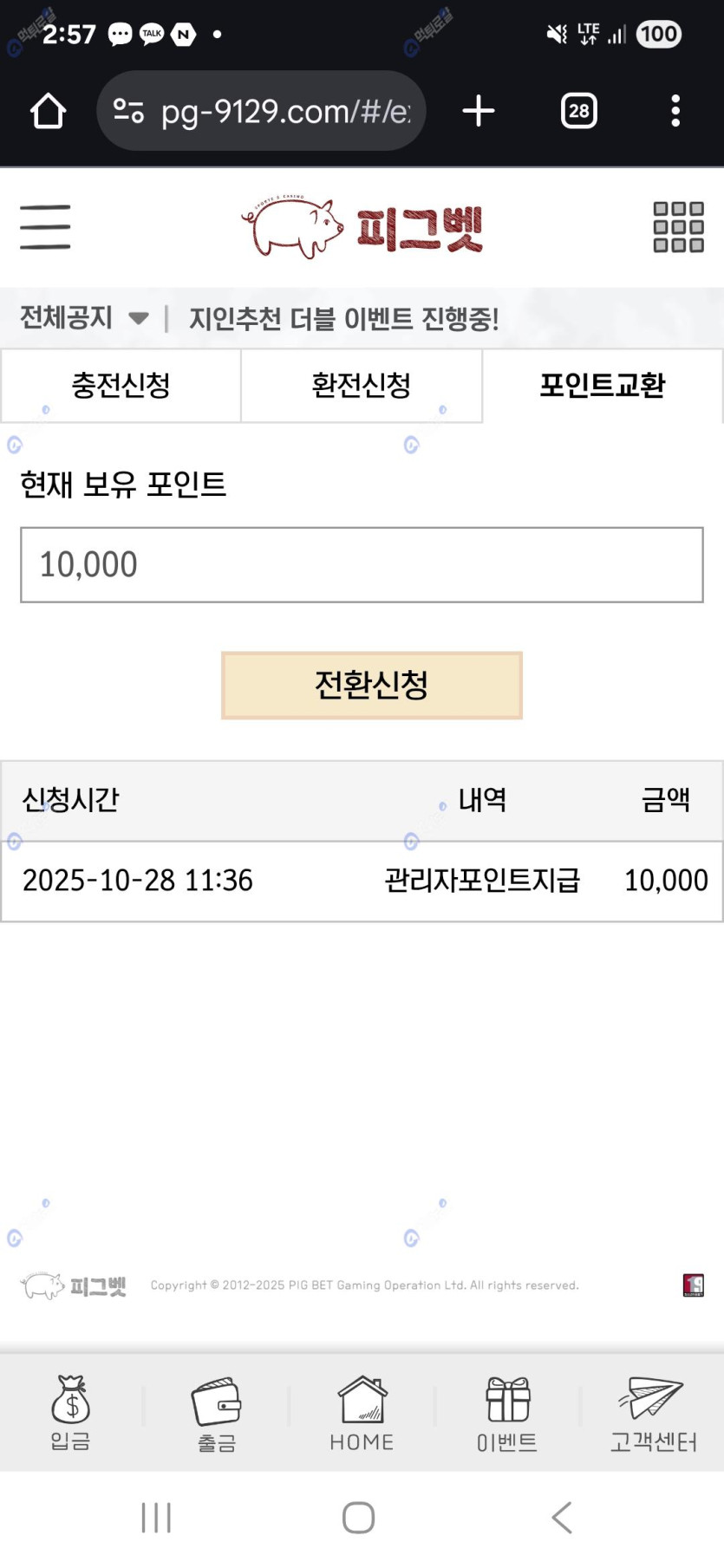724x1568 pixels.
Task: Show the open tabs switcher
Action: coord(578,111)
